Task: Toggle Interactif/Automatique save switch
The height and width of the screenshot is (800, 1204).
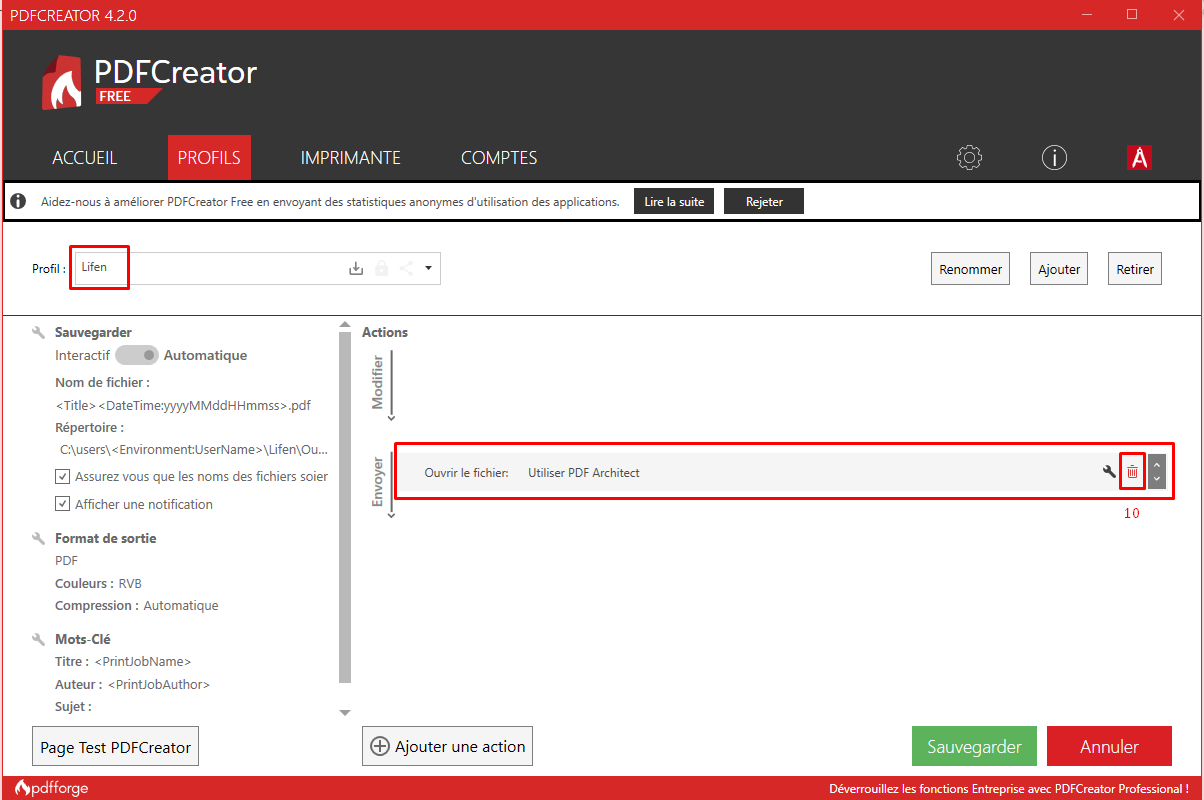Action: (x=137, y=355)
